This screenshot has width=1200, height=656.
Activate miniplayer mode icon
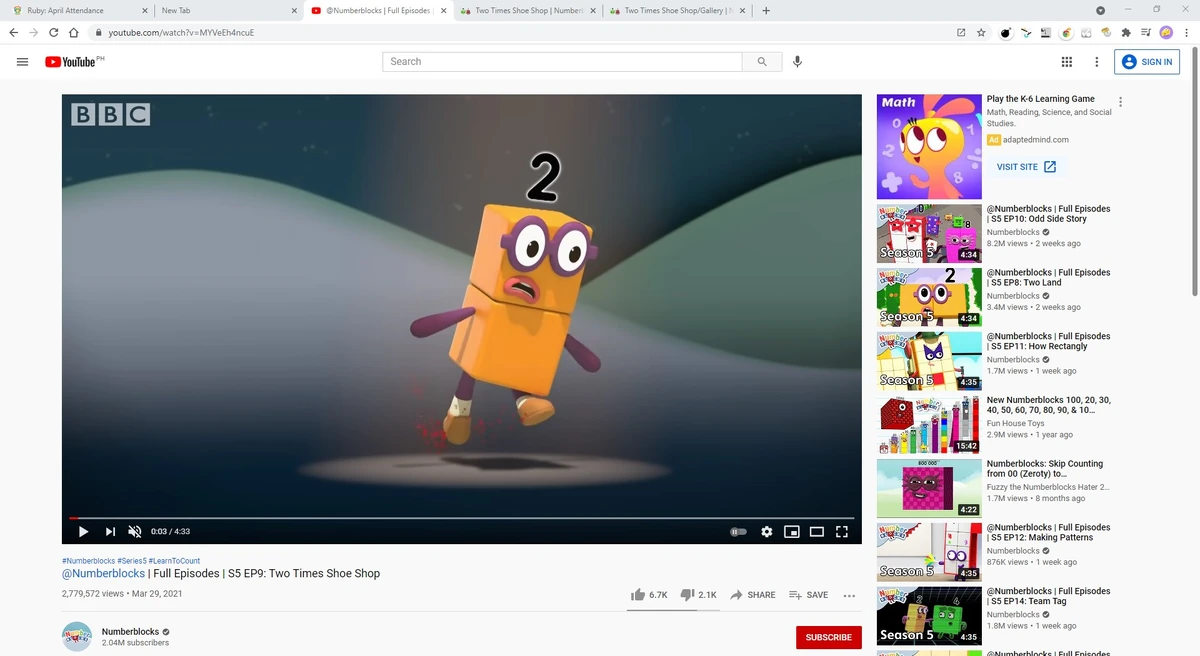point(792,531)
